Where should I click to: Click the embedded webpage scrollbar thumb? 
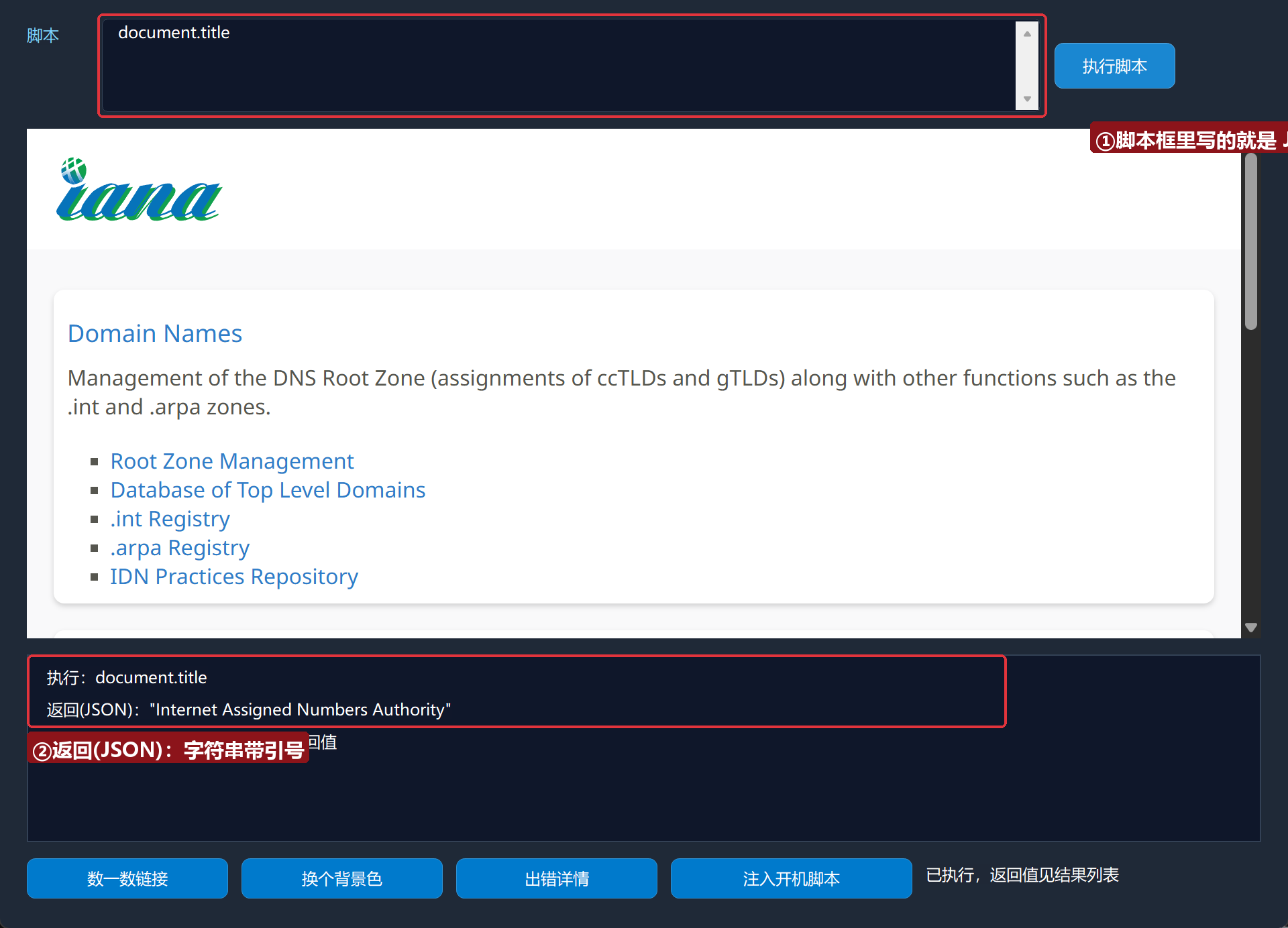pyautogui.click(x=1250, y=241)
